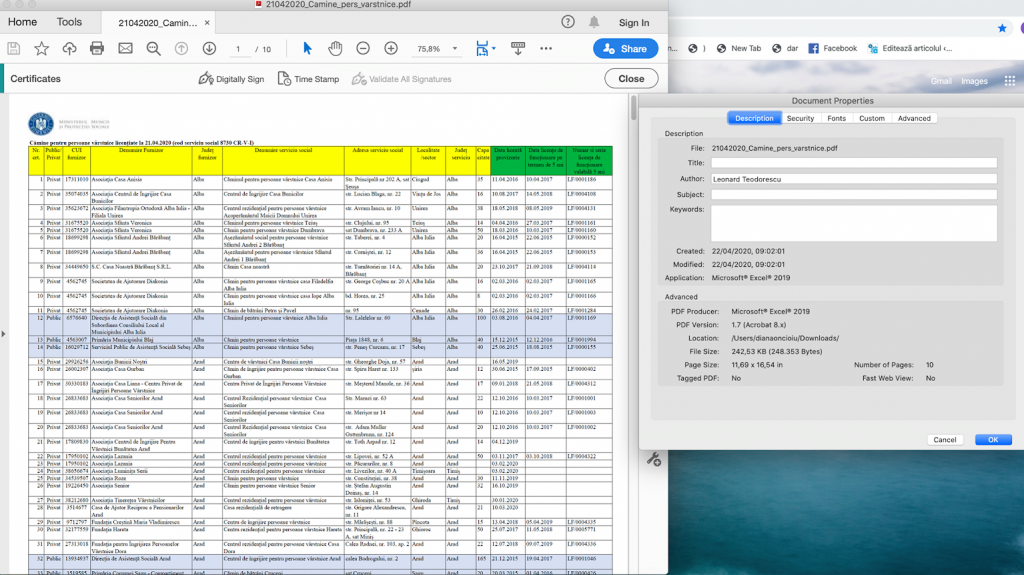Open the Fonts tab in Document Properties
Image resolution: width=1024 pixels, height=575 pixels.
(x=836, y=118)
